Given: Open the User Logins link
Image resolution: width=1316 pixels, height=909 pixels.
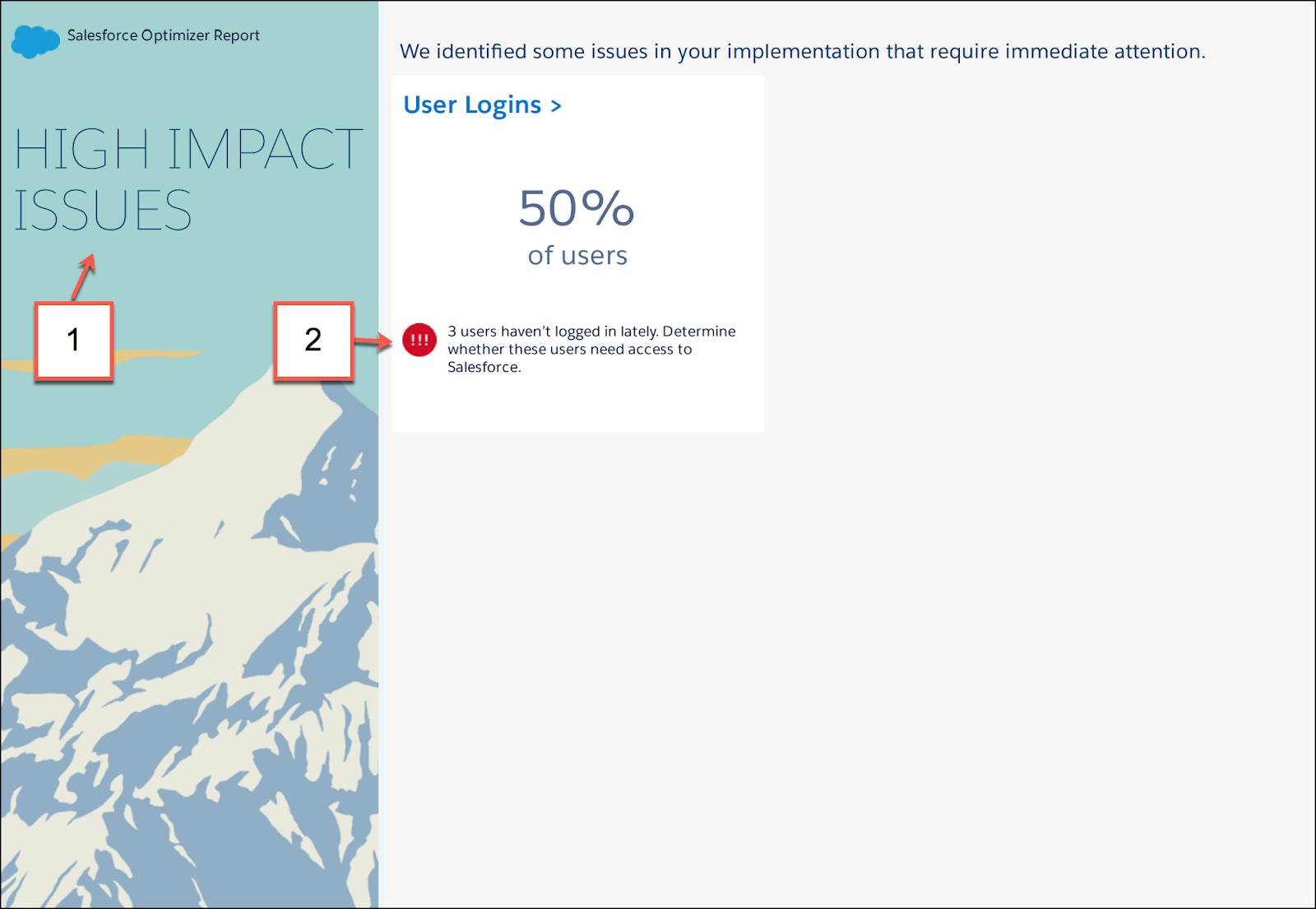Looking at the screenshot, I should tap(482, 105).
